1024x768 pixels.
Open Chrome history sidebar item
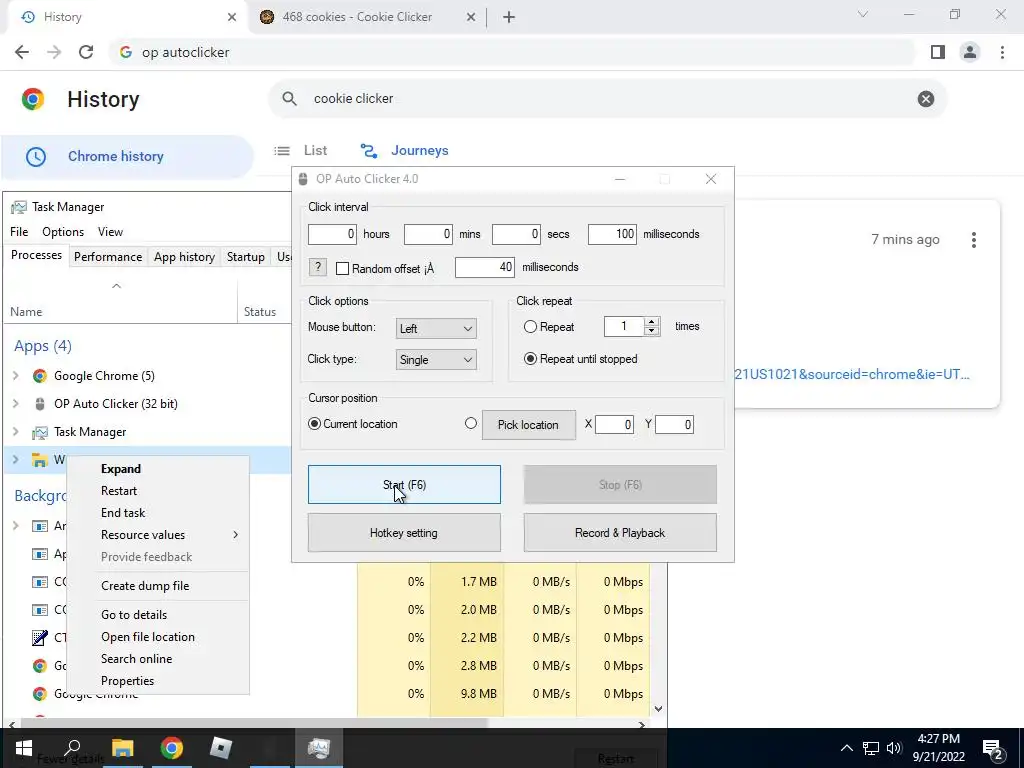pyautogui.click(x=127, y=157)
